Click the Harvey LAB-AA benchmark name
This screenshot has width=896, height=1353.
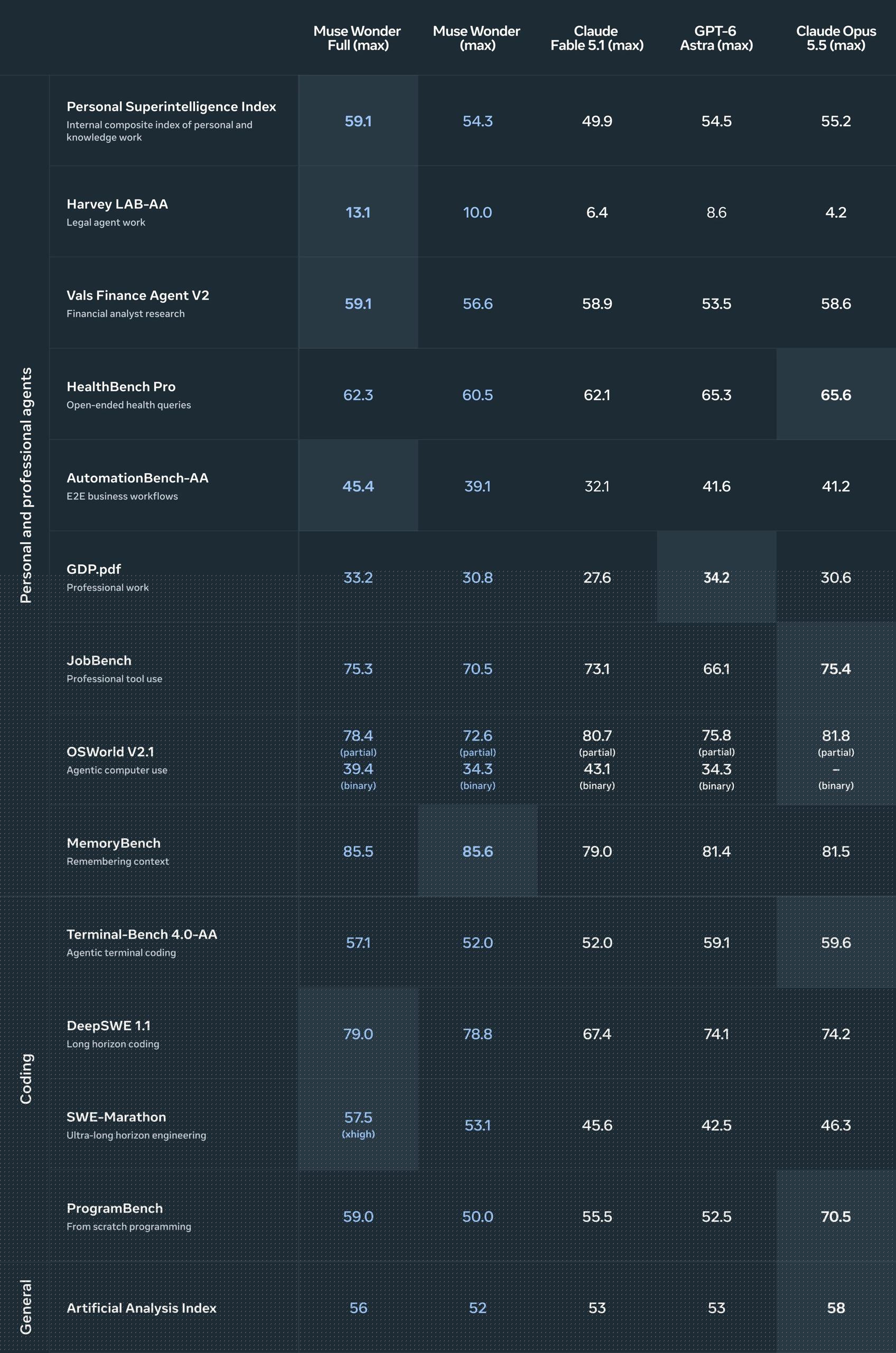117,204
